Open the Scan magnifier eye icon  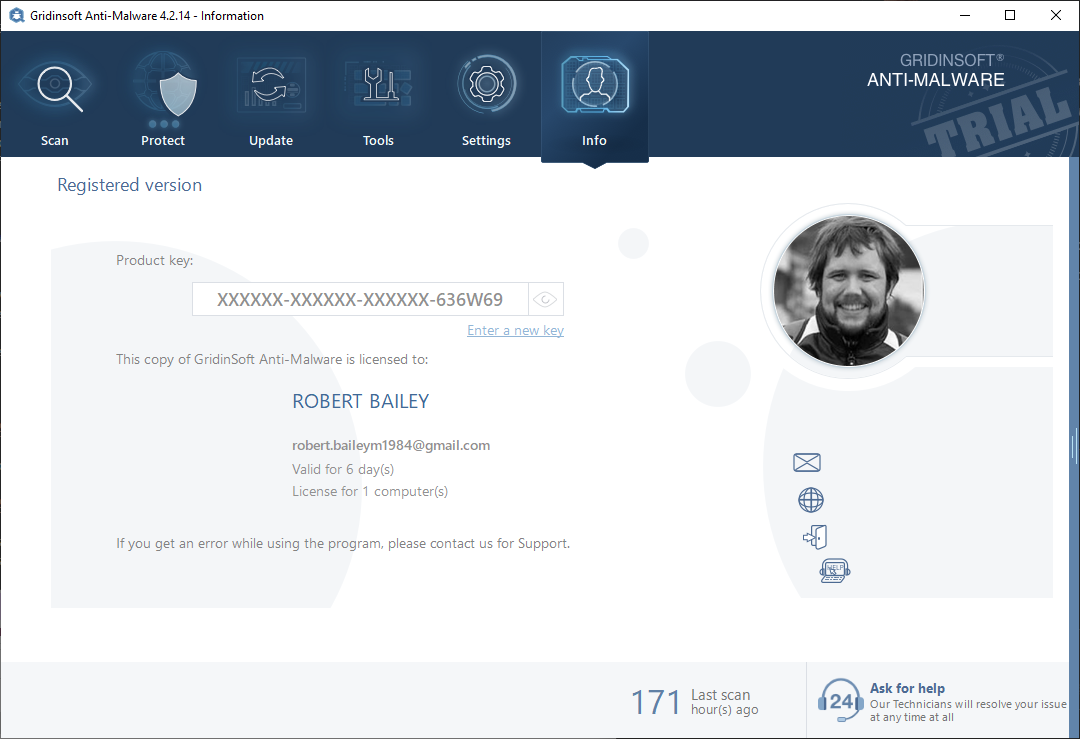pos(55,86)
